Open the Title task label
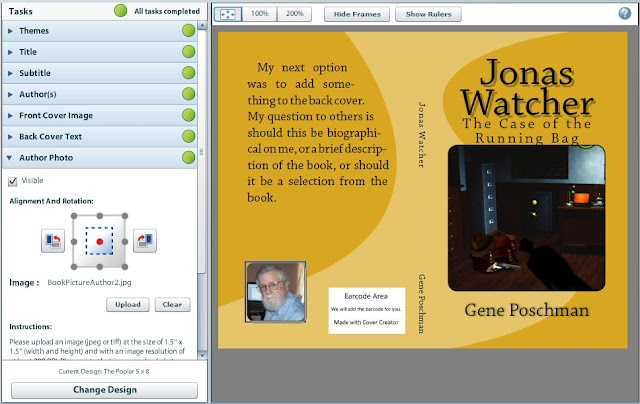640x404 pixels. point(28,52)
